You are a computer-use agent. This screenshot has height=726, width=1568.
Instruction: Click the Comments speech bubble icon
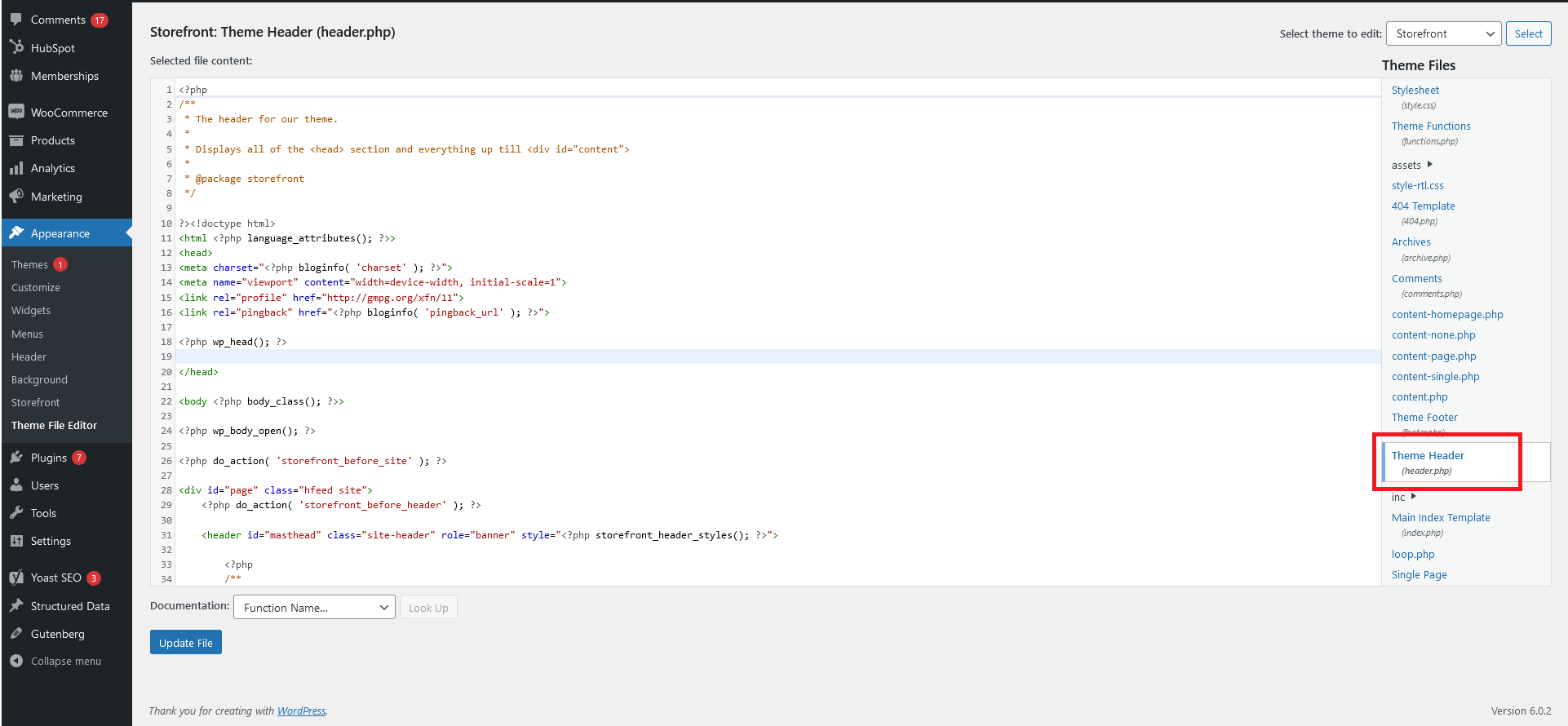coord(16,20)
